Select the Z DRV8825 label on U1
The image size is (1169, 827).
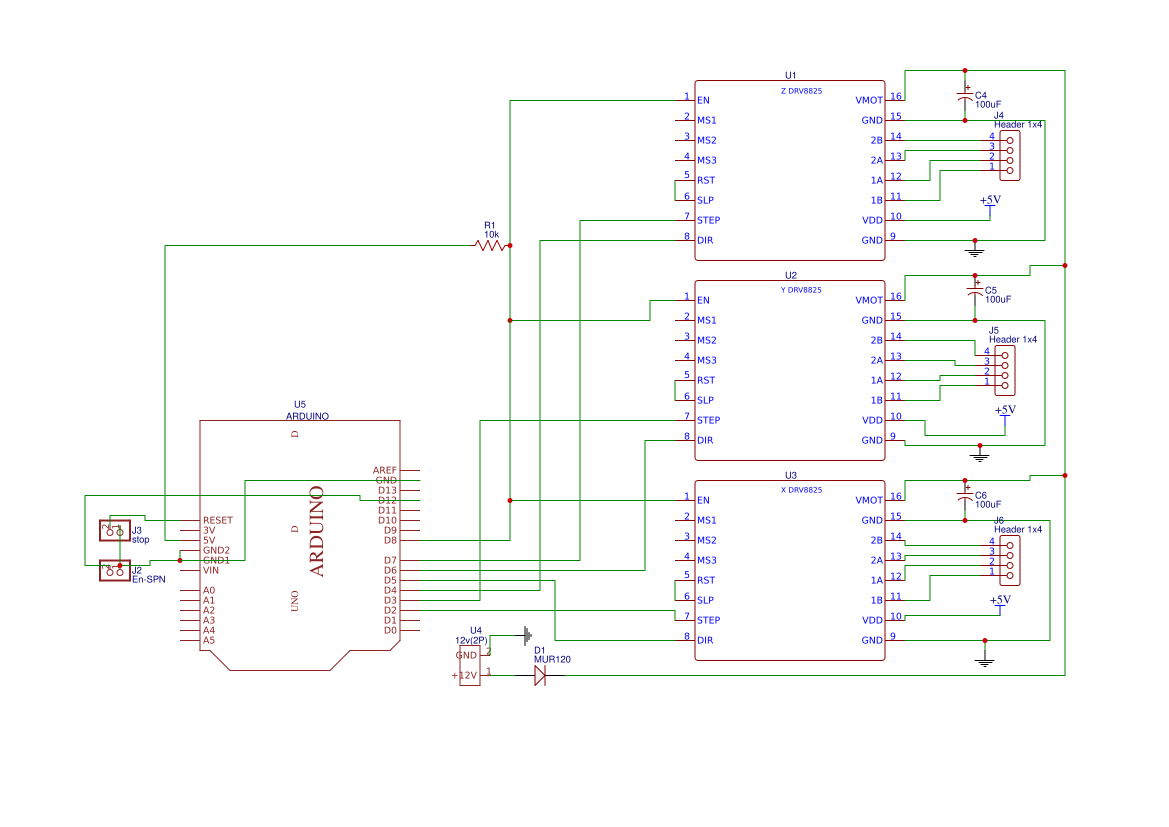tap(801, 90)
